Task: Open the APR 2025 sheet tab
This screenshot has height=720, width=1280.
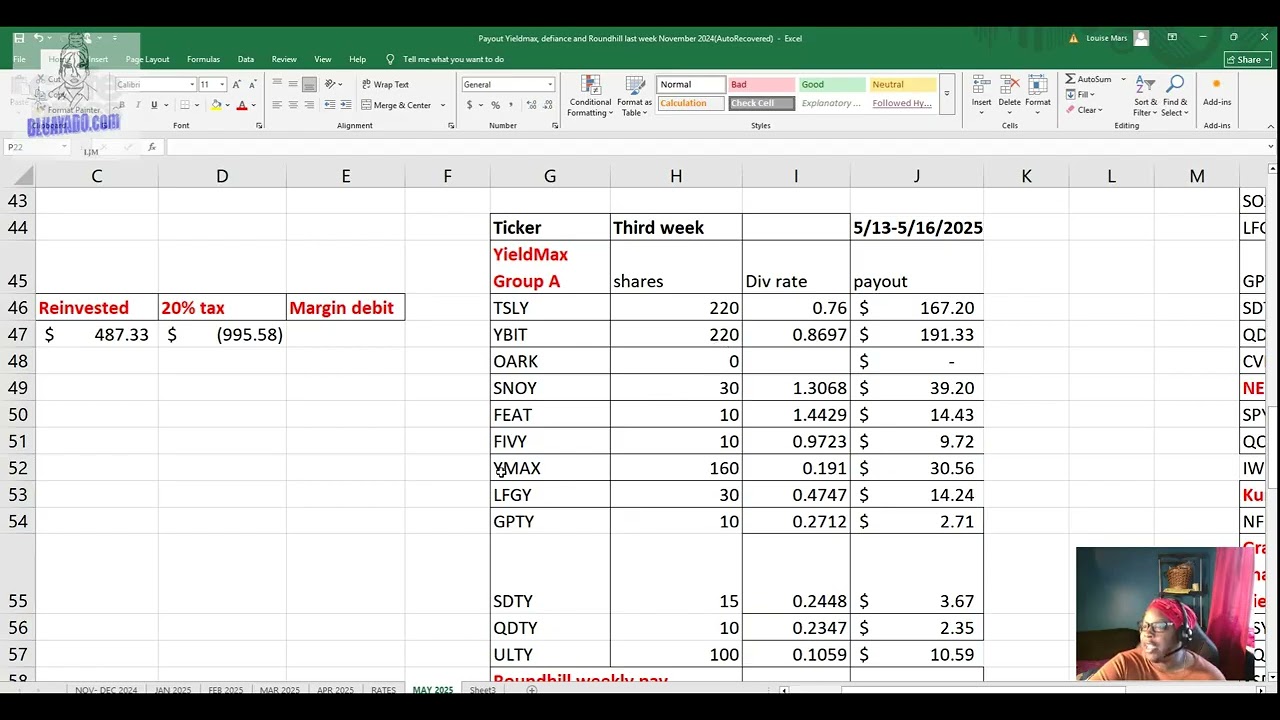Action: (x=335, y=690)
